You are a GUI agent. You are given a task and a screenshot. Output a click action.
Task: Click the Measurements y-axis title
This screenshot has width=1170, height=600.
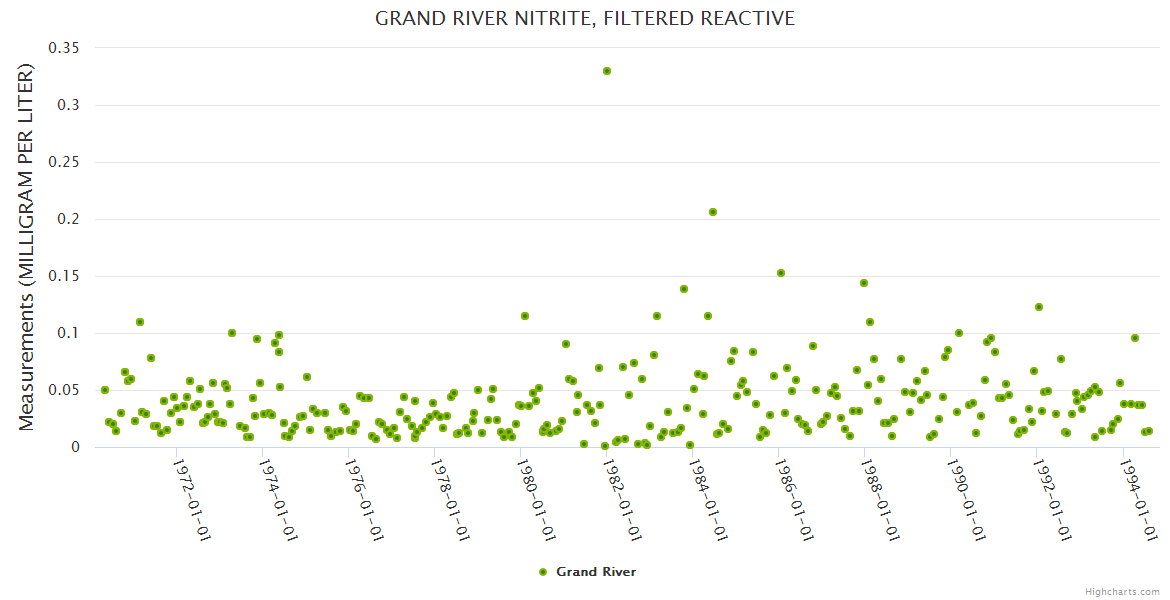27,247
